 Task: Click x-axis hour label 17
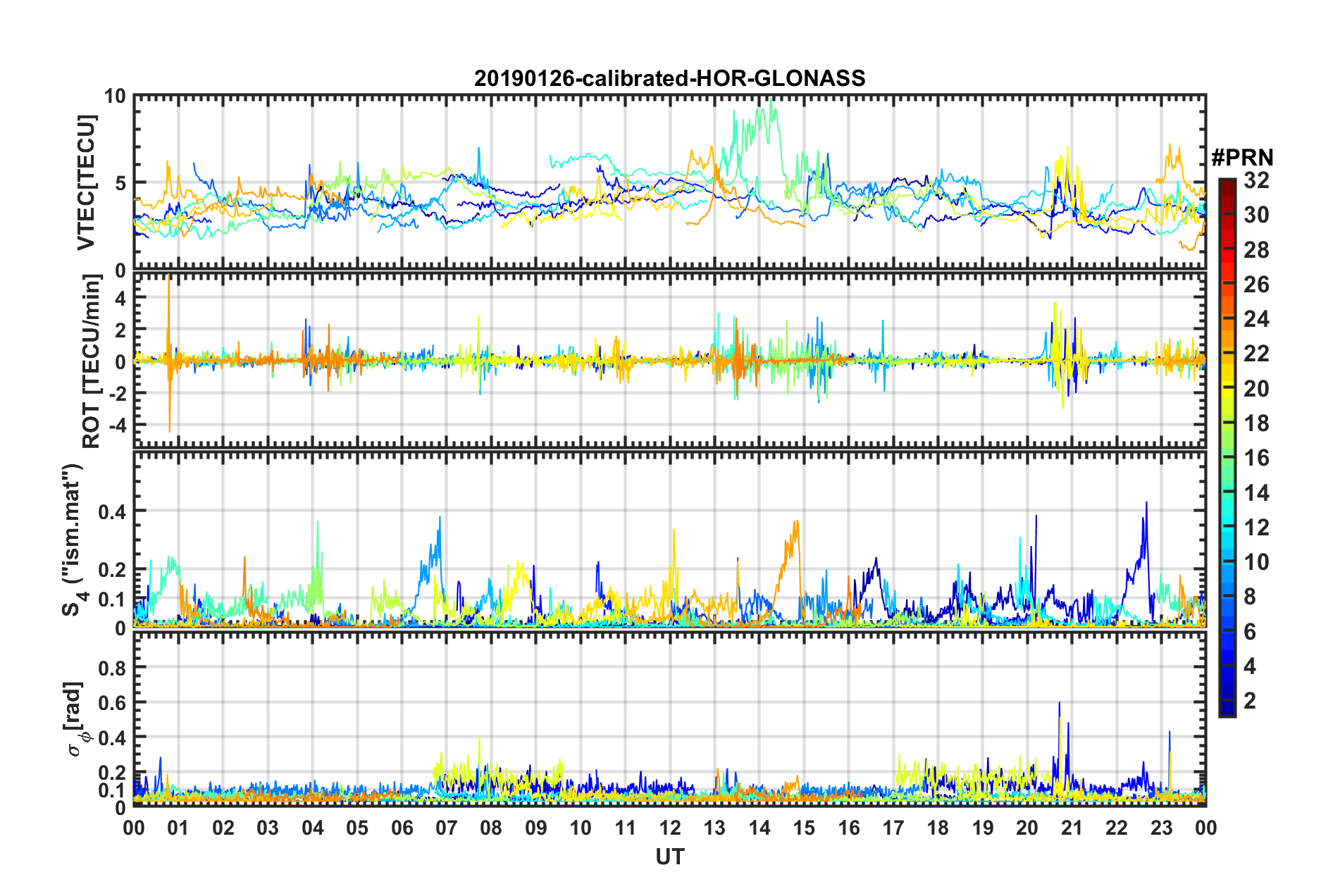tap(893, 828)
